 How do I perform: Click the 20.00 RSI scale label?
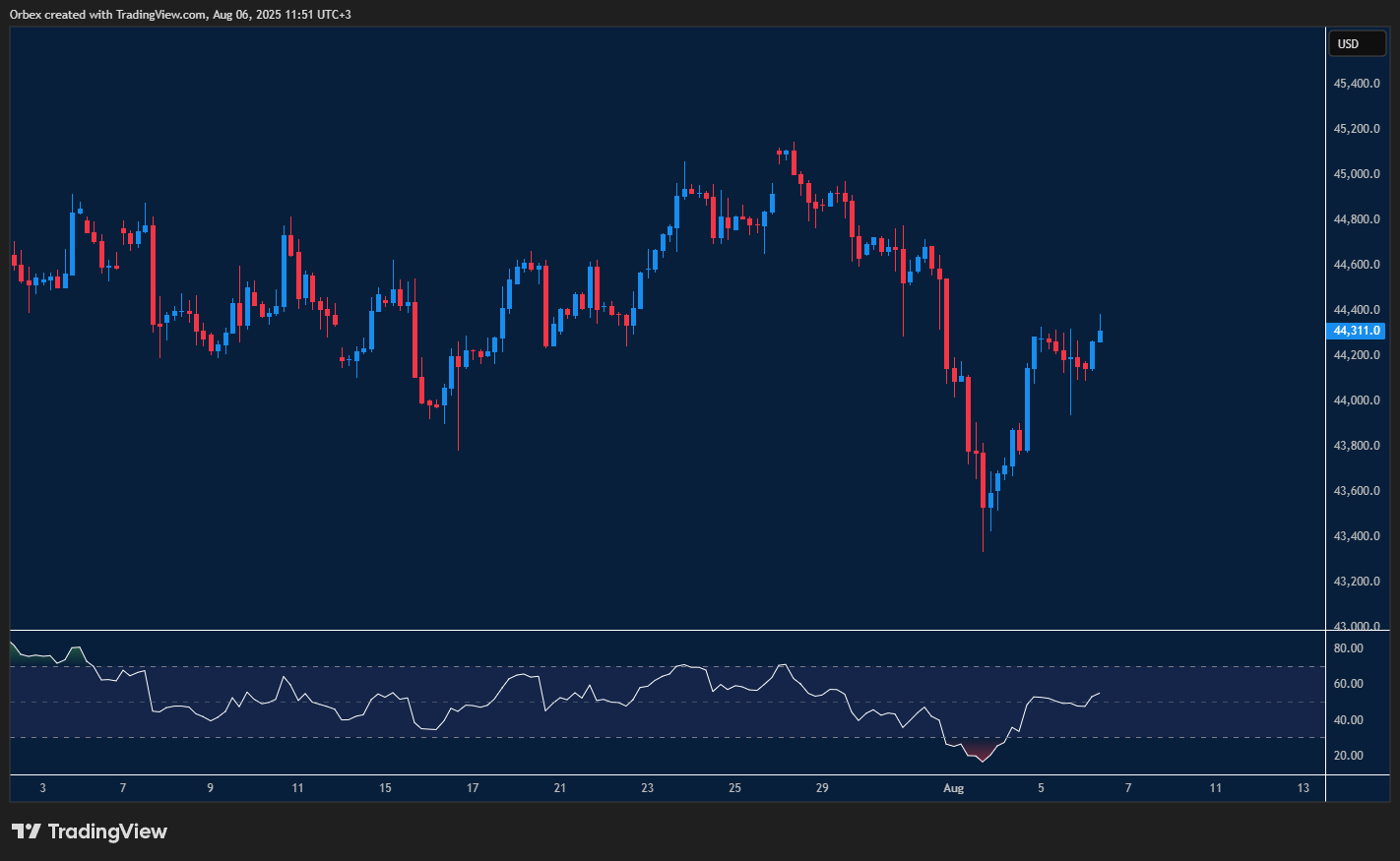point(1349,756)
